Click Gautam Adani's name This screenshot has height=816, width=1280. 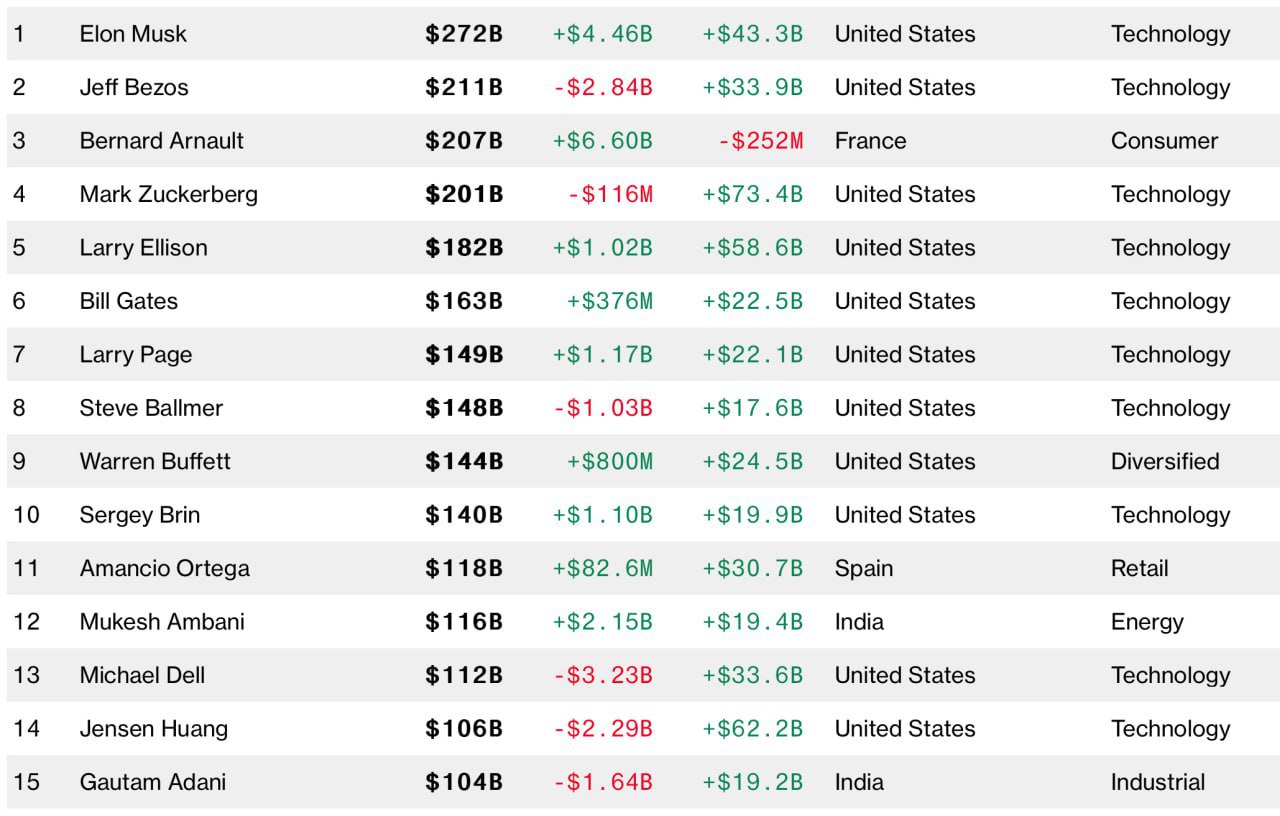point(152,783)
